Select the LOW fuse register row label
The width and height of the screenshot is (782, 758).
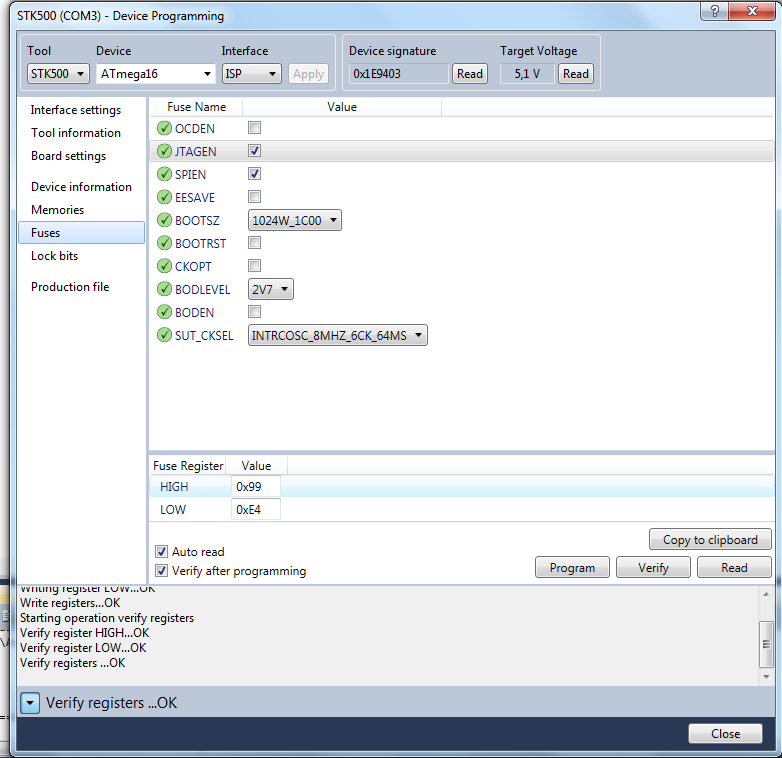pyautogui.click(x=173, y=510)
